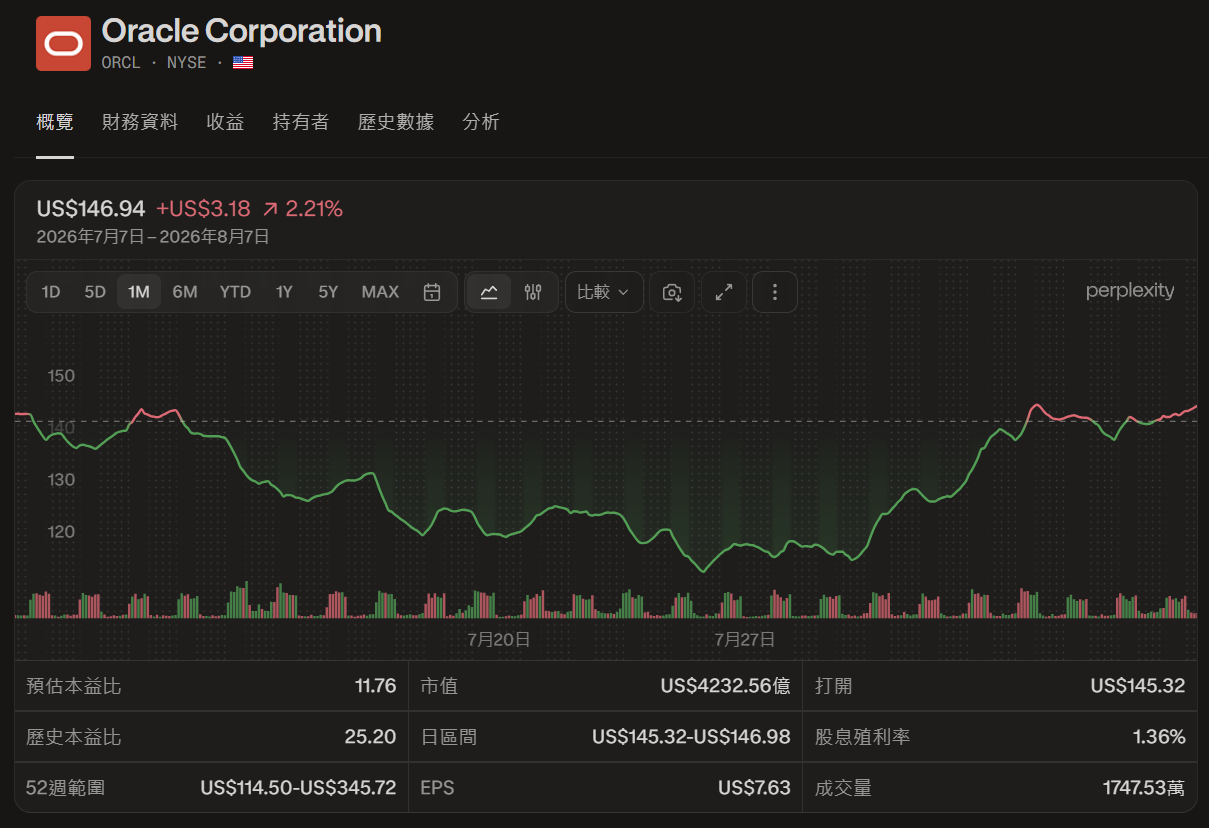The height and width of the screenshot is (828, 1209).
Task: Click the Oracle Corporation title
Action: (242, 31)
